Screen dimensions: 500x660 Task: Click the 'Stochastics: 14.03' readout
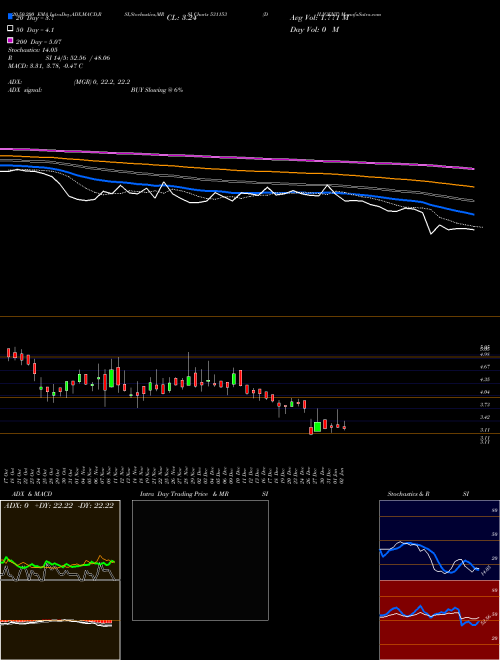(x=32, y=50)
